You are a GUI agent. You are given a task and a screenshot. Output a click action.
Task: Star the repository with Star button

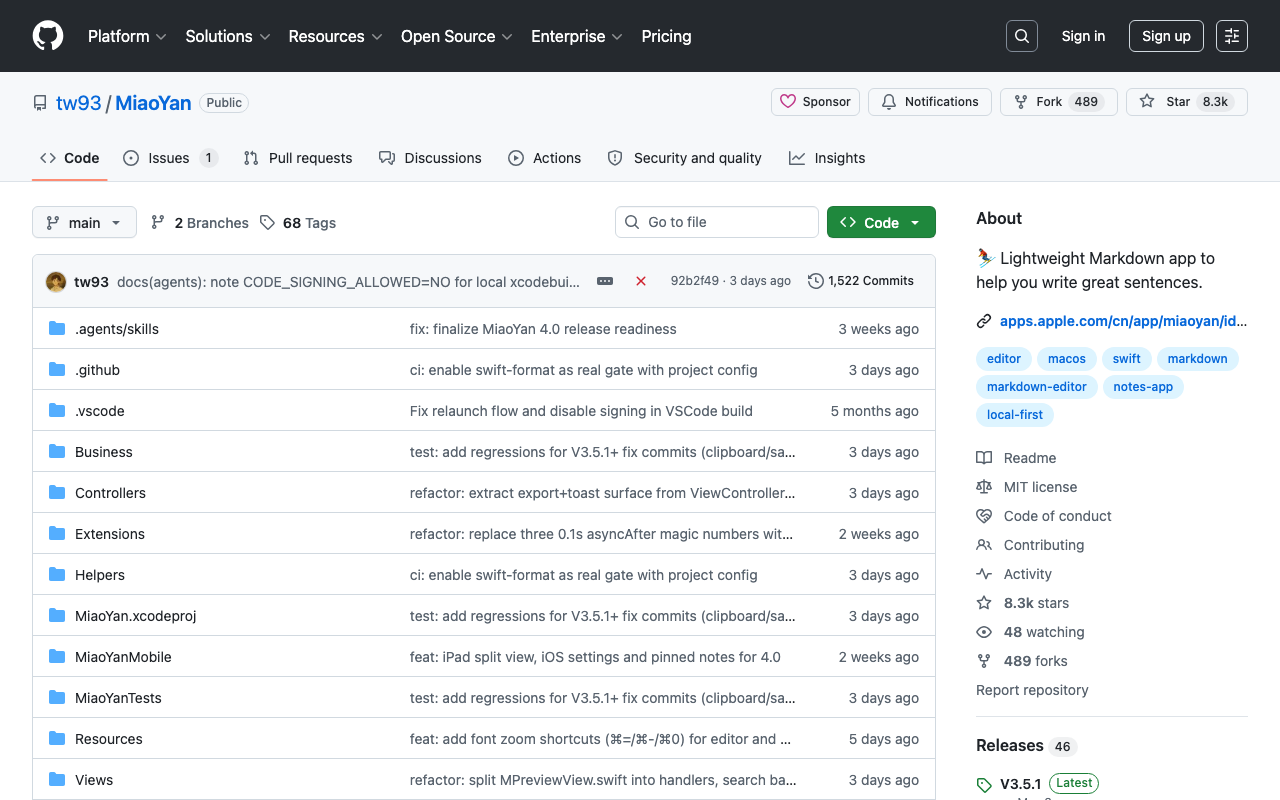point(1187,102)
